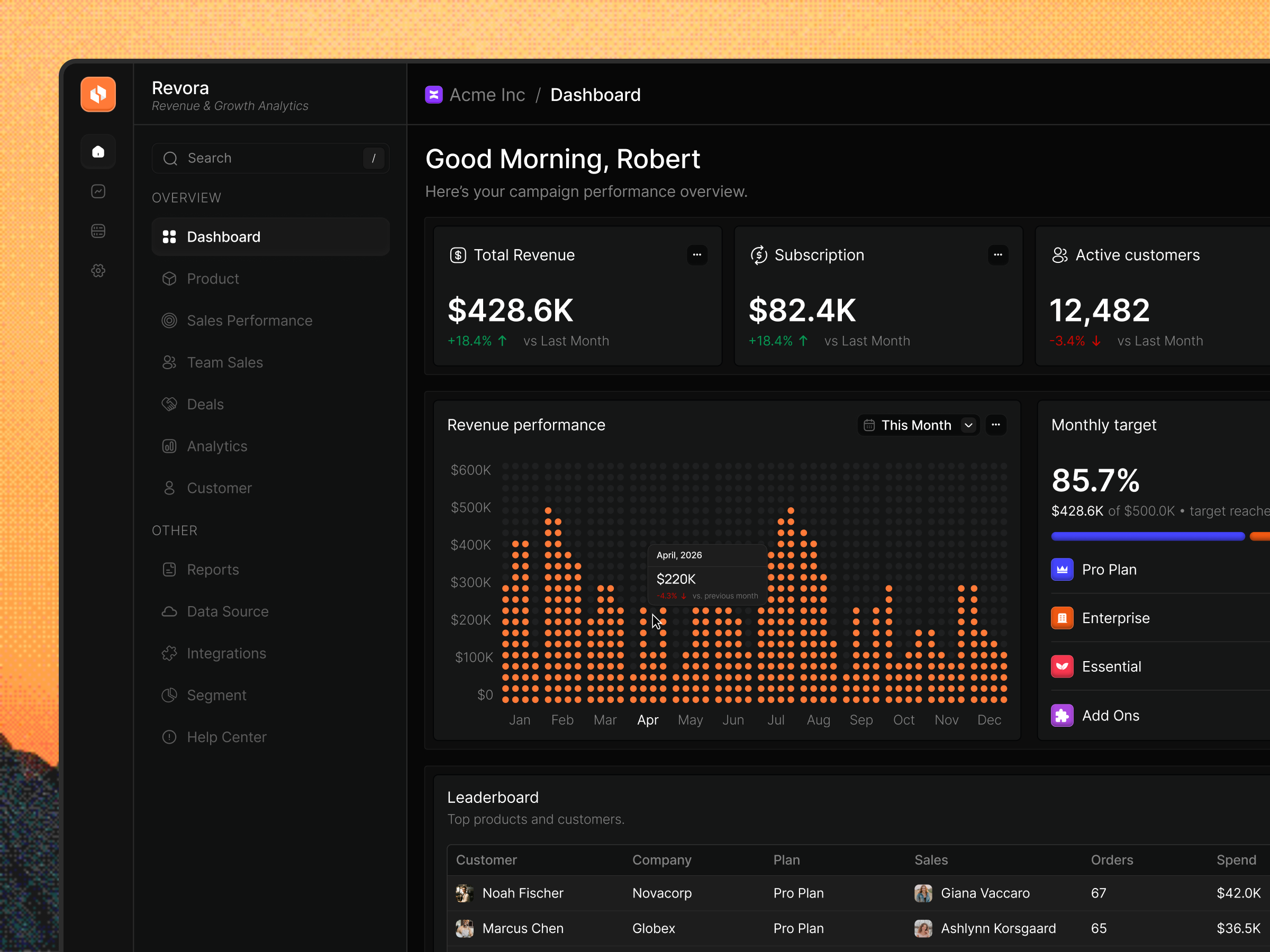Open Analytics in sidebar
Image resolution: width=1270 pixels, height=952 pixels.
pyautogui.click(x=270, y=446)
